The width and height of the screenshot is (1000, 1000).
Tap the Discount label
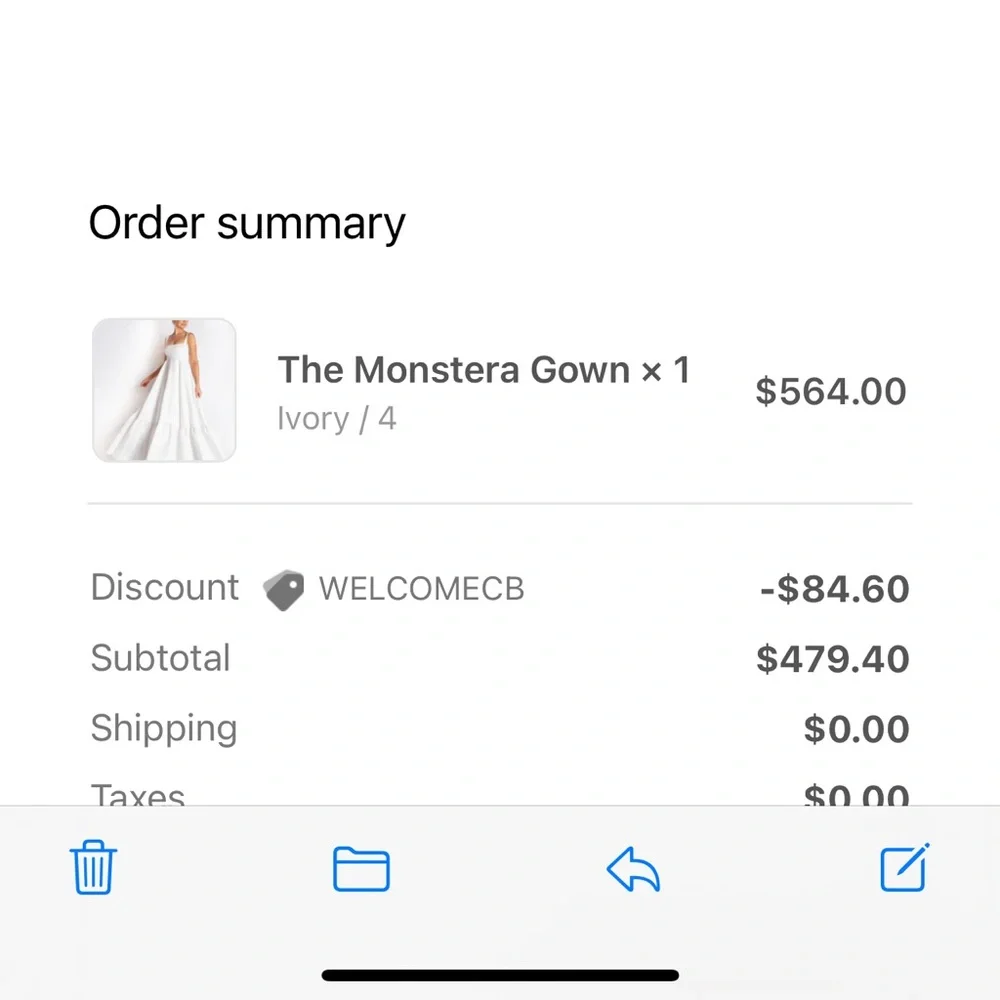pyautogui.click(x=165, y=587)
